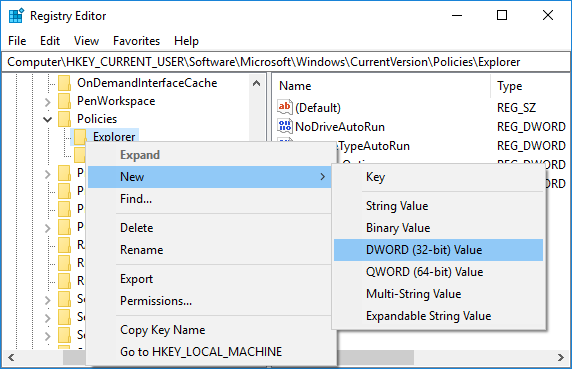
Task: Open the New submenu arrow
Action: tap(322, 177)
